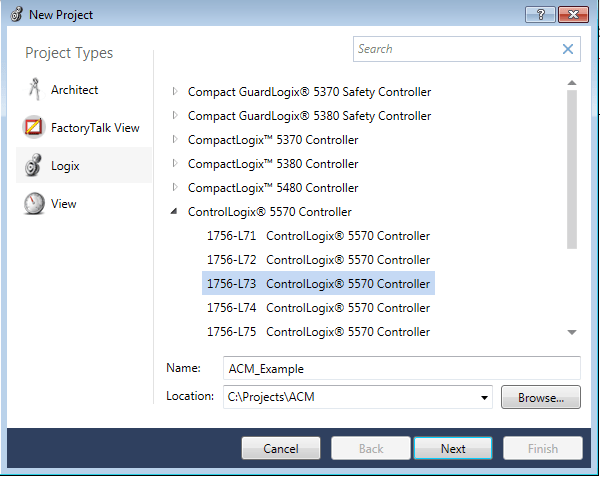Image resolution: width=600 pixels, height=477 pixels.
Task: Open the dialog help question mark
Action: click(x=540, y=15)
